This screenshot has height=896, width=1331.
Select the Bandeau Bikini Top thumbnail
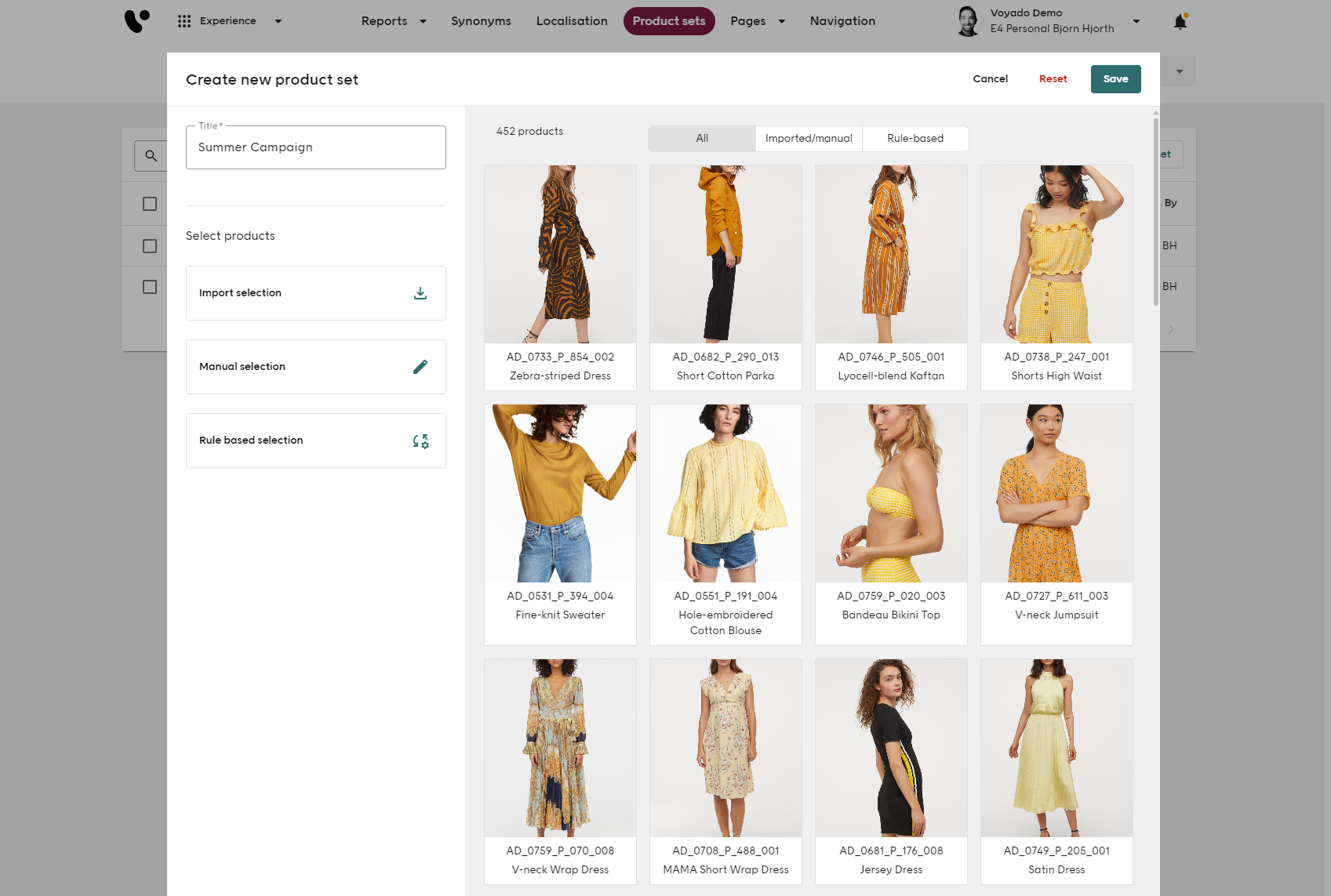891,493
